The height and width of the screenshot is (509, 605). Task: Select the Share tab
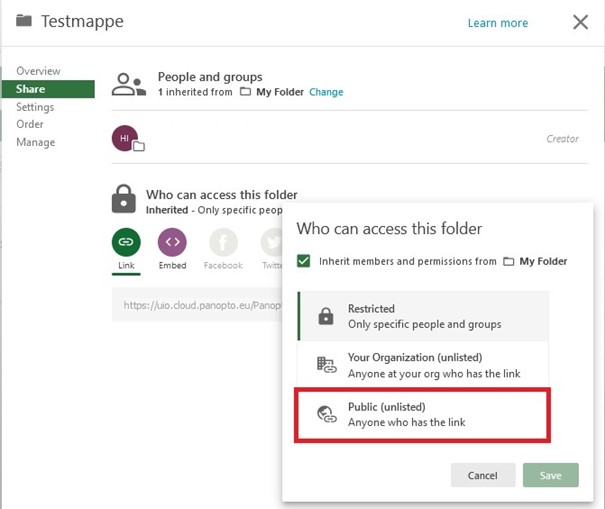(x=48, y=89)
